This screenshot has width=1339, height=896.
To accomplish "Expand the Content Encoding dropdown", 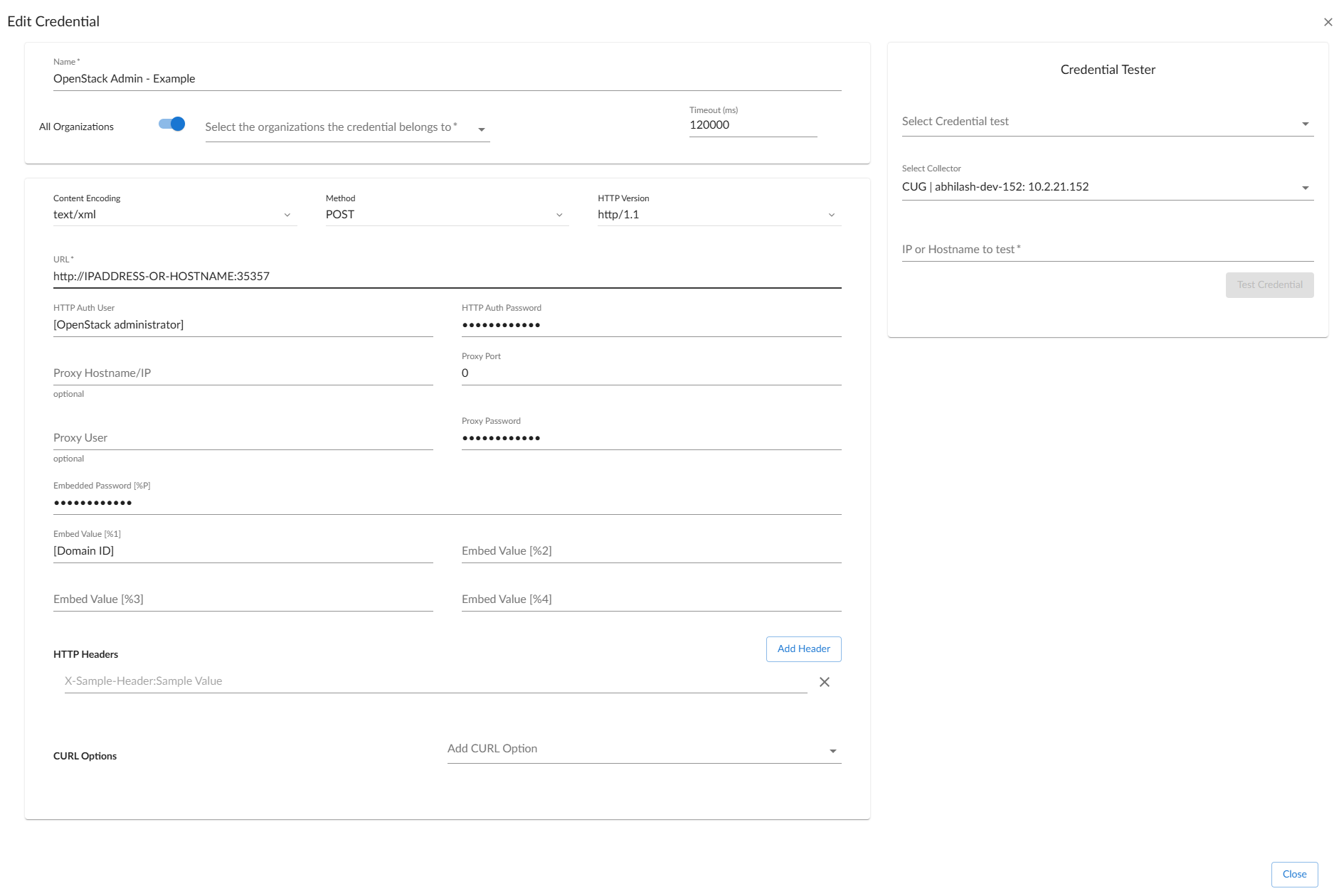I will pyautogui.click(x=174, y=215).
